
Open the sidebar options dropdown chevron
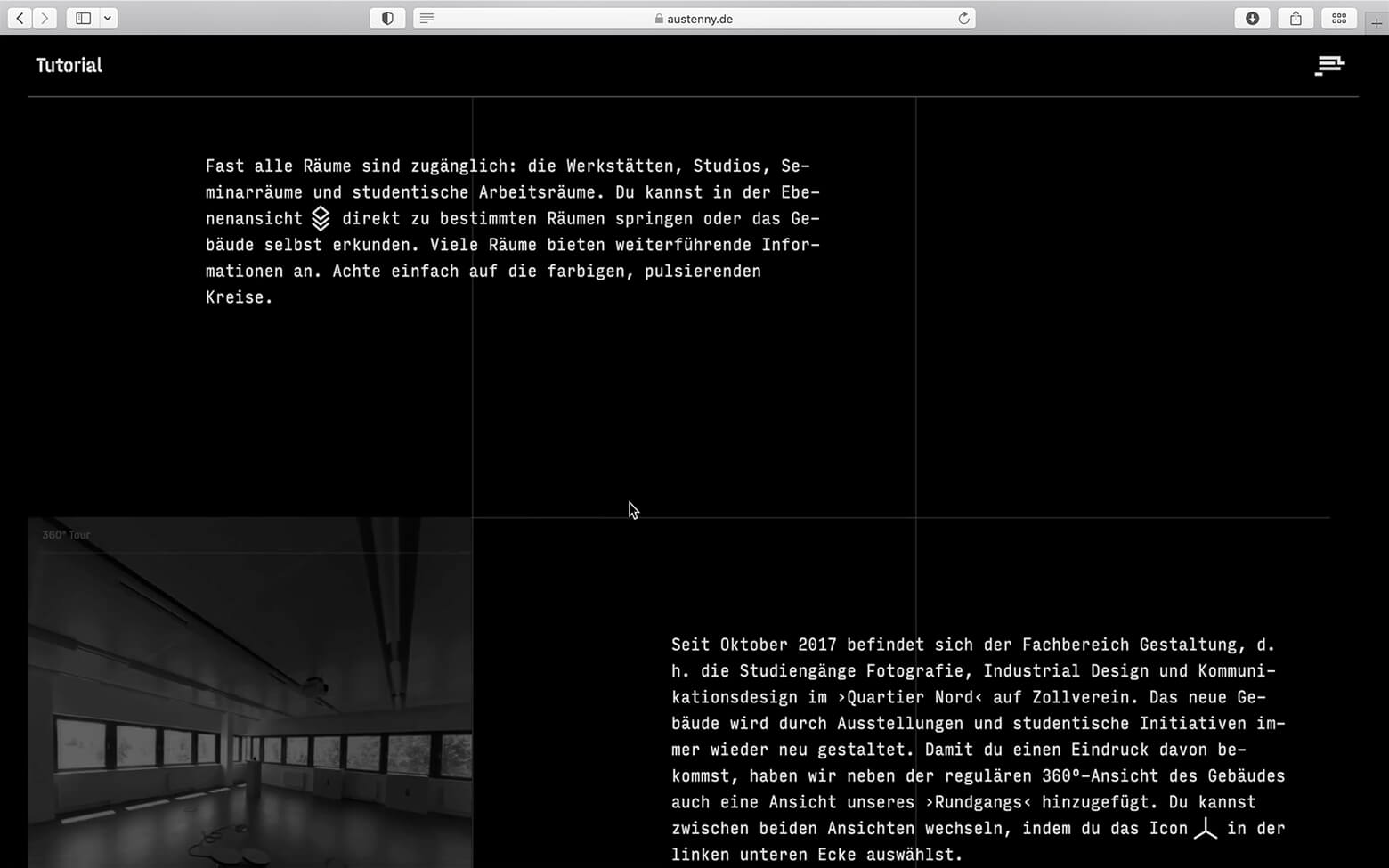tap(108, 18)
